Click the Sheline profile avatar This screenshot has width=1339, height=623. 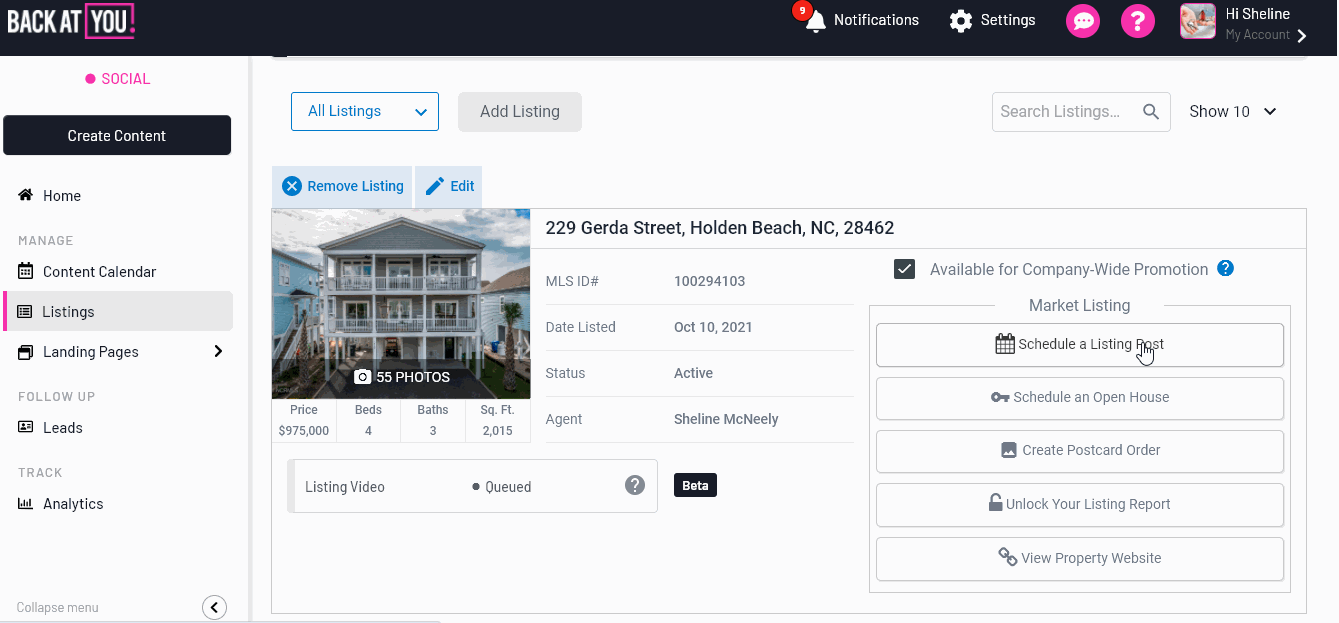[x=1198, y=21]
